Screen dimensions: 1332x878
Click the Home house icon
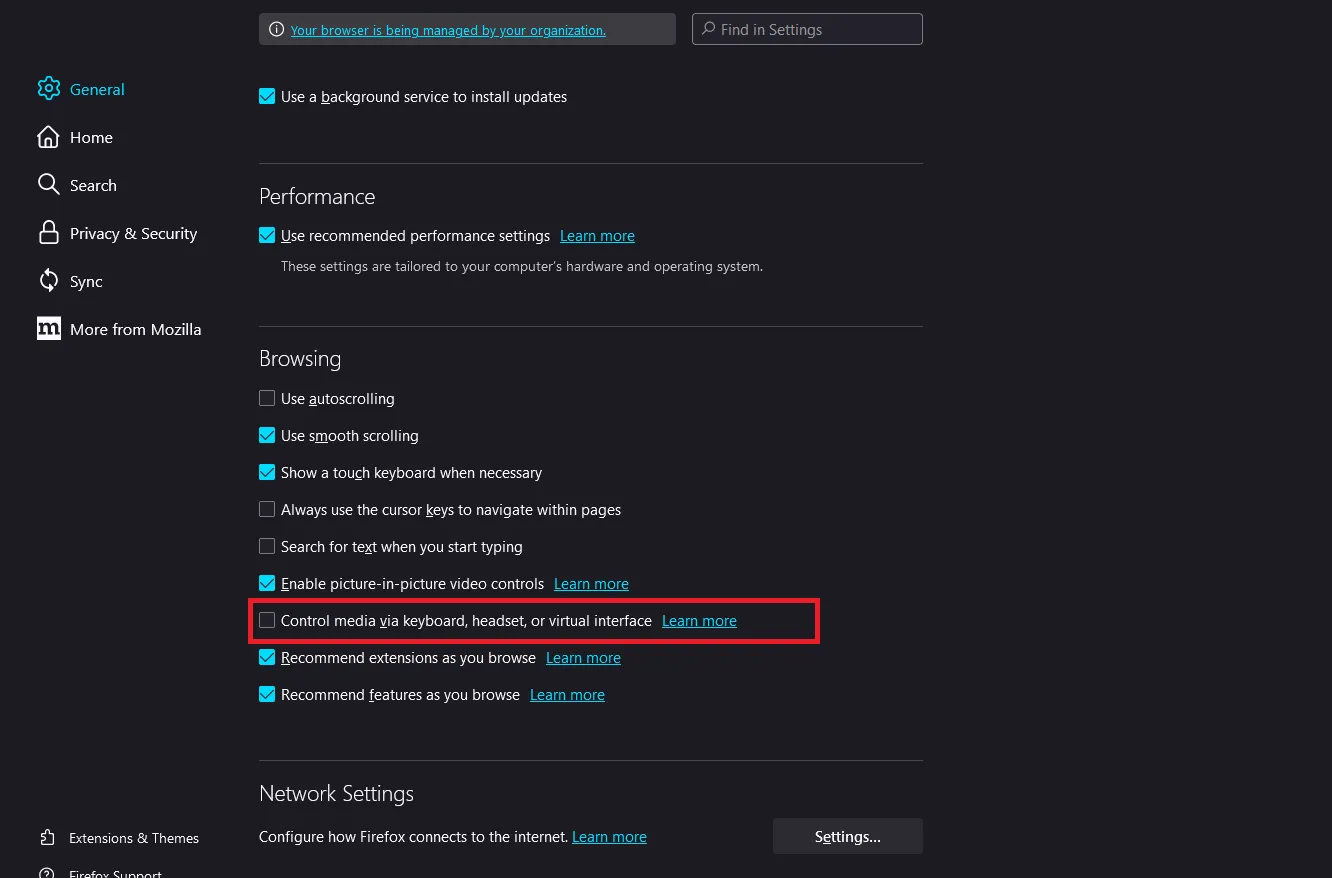pos(48,137)
